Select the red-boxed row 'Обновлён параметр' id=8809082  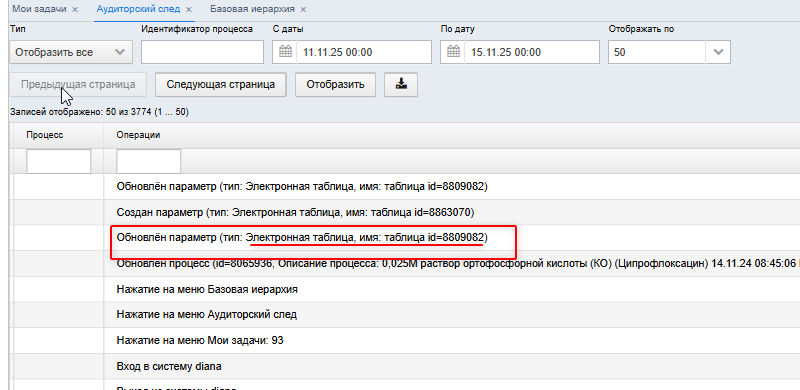(x=406, y=237)
